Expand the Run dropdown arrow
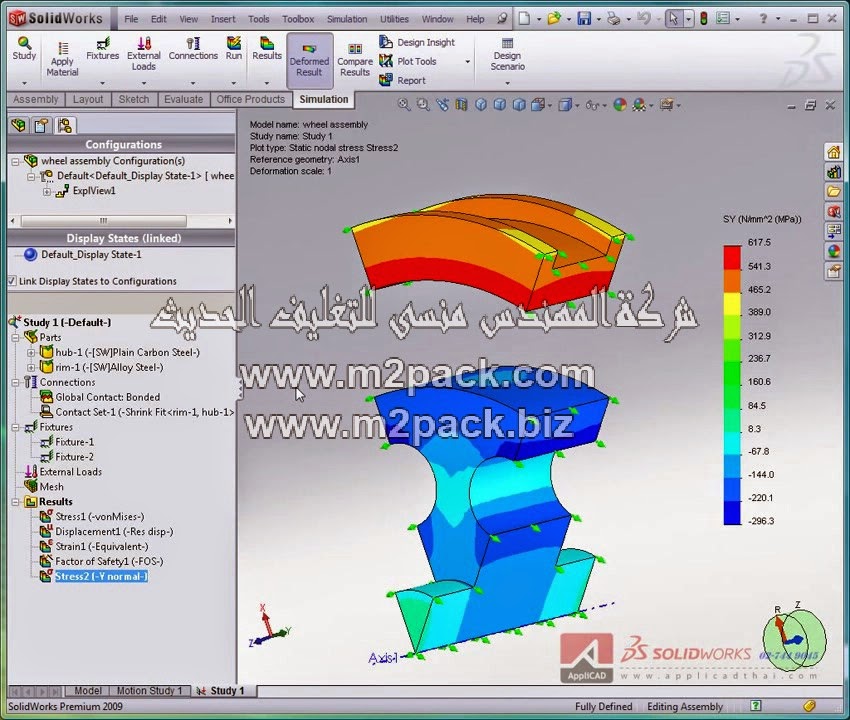Image resolution: width=850 pixels, height=720 pixels. (x=234, y=83)
